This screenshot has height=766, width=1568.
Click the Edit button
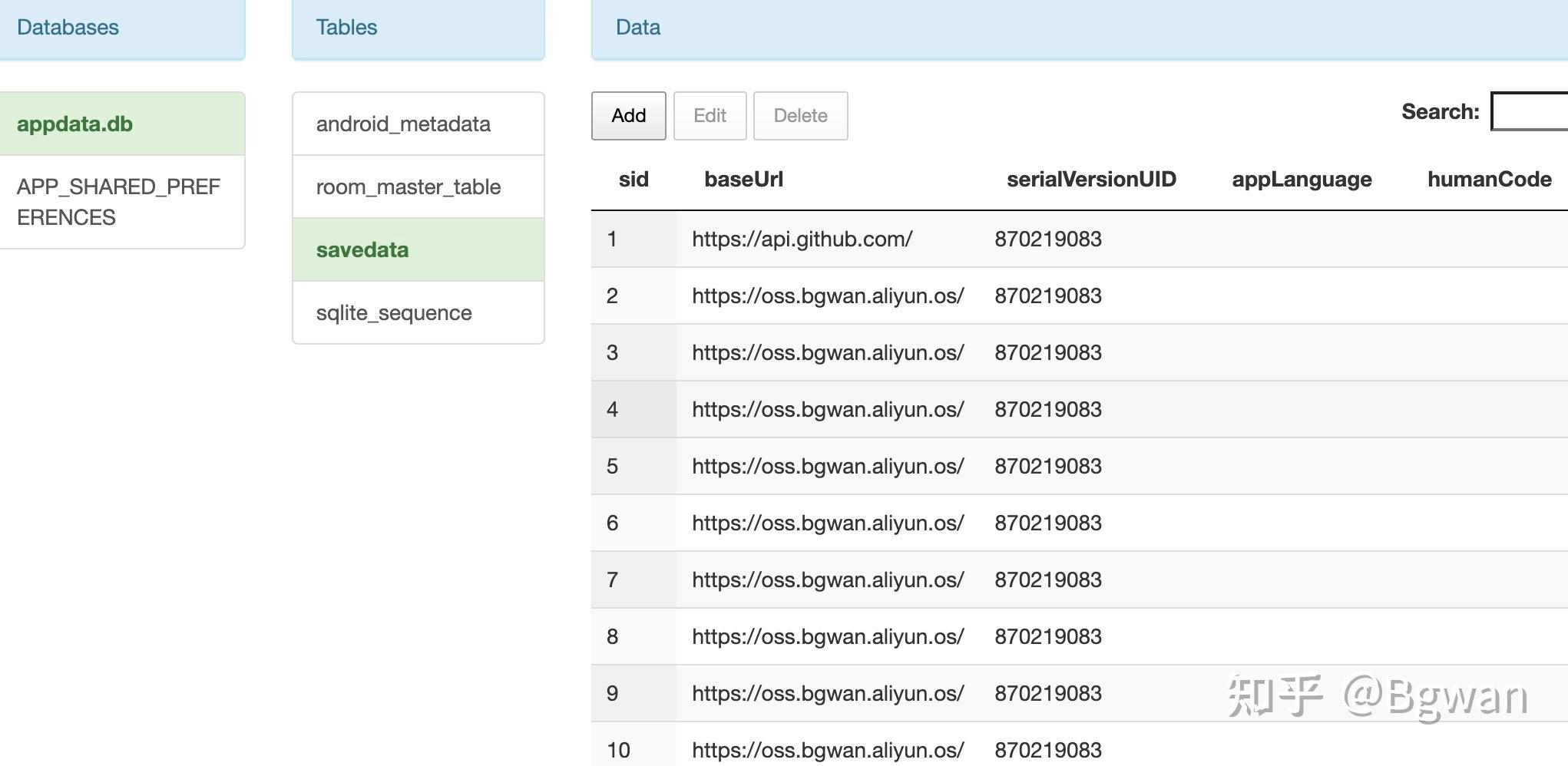tap(710, 116)
